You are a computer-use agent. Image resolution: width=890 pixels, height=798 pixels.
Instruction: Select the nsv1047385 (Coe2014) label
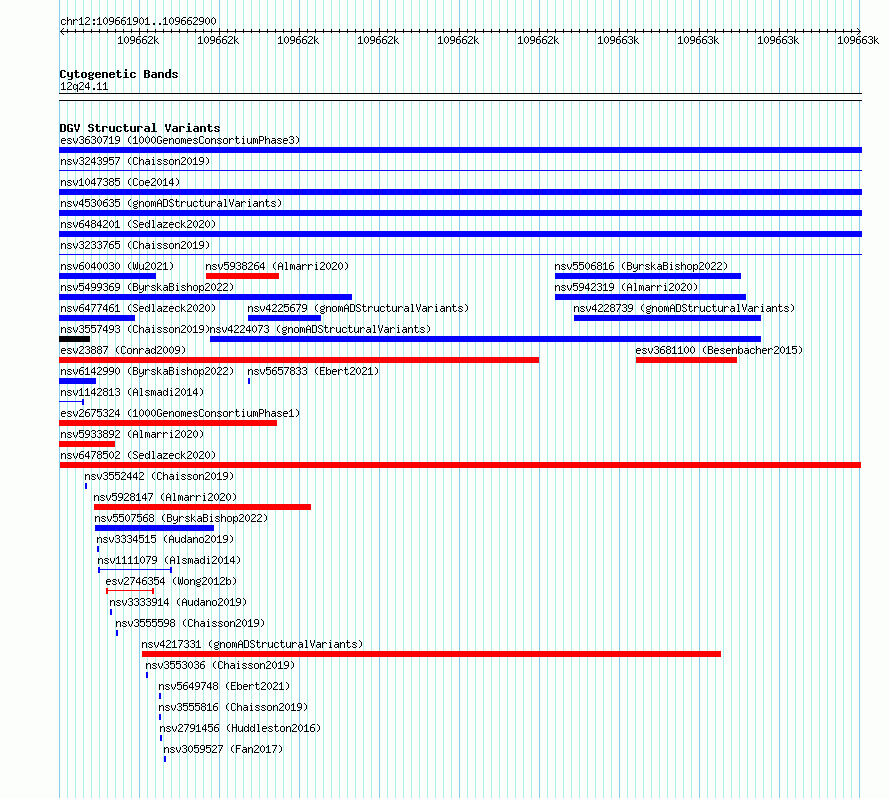[120, 182]
